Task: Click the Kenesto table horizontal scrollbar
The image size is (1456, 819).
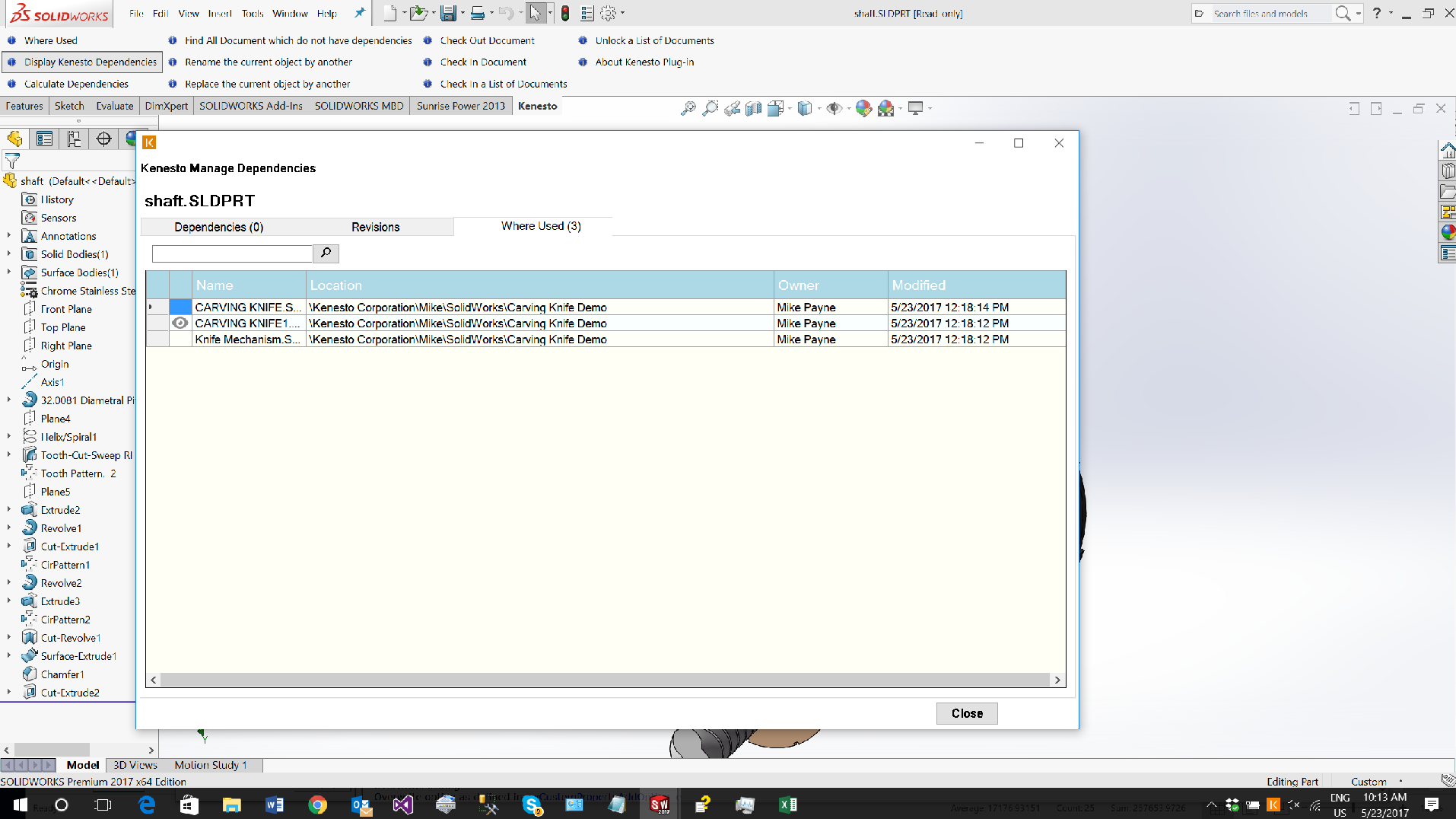Action: point(606,680)
